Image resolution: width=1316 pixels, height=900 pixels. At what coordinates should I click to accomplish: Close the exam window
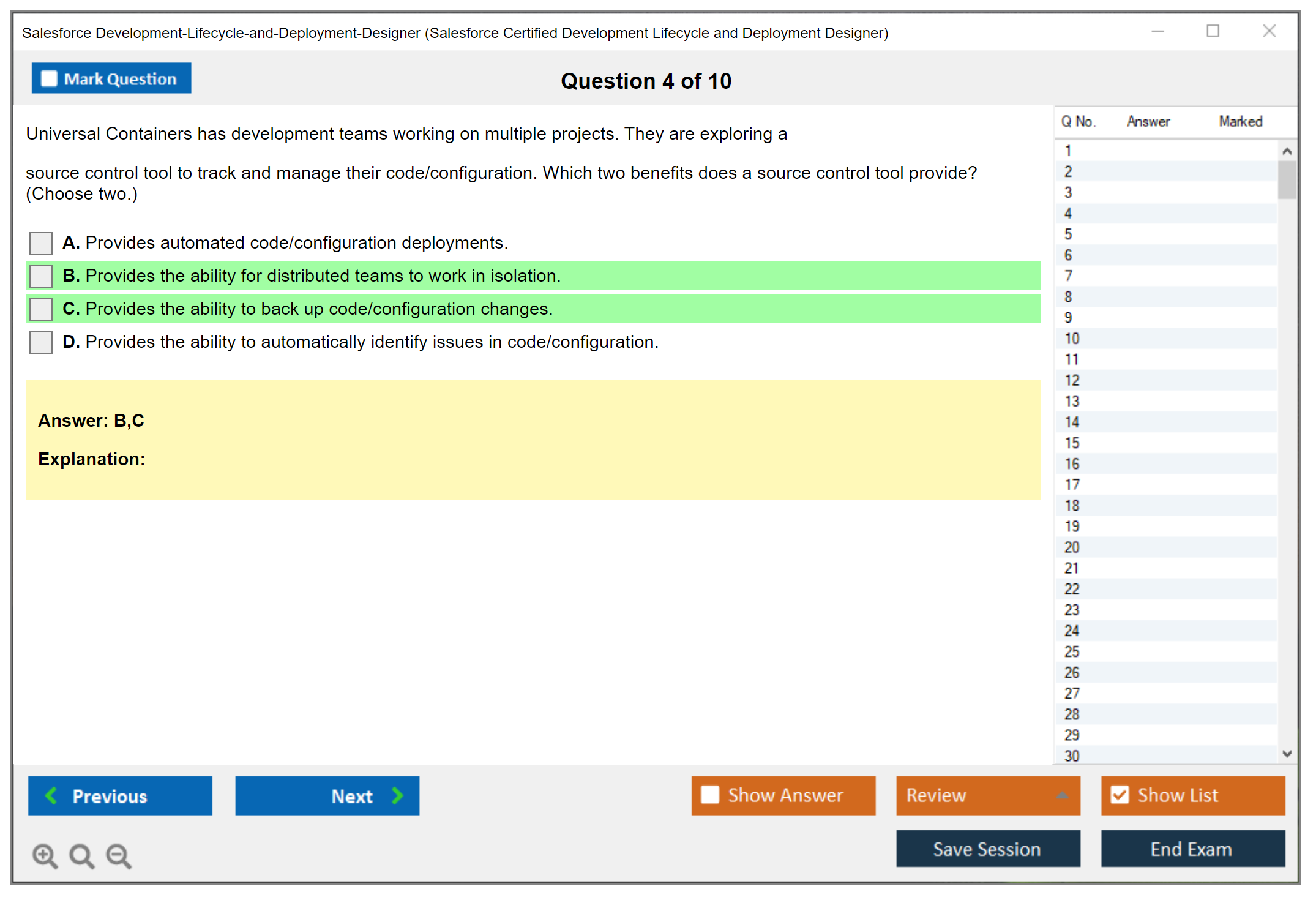click(x=1269, y=31)
